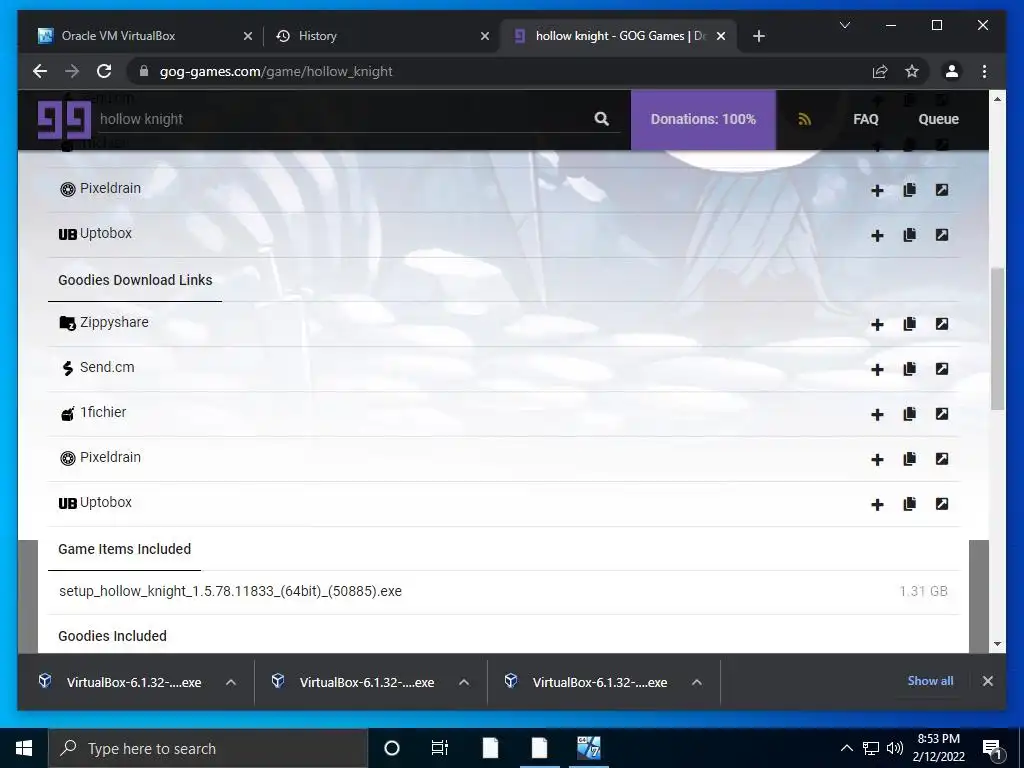Screen dimensions: 1024x768
Task: Open Goodies Zippyshare link externally
Action: (x=942, y=324)
